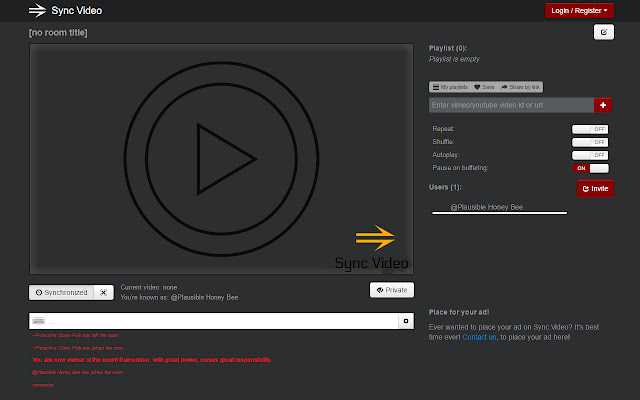Toggle the Repeat switch
640x400 pixels.
590,129
